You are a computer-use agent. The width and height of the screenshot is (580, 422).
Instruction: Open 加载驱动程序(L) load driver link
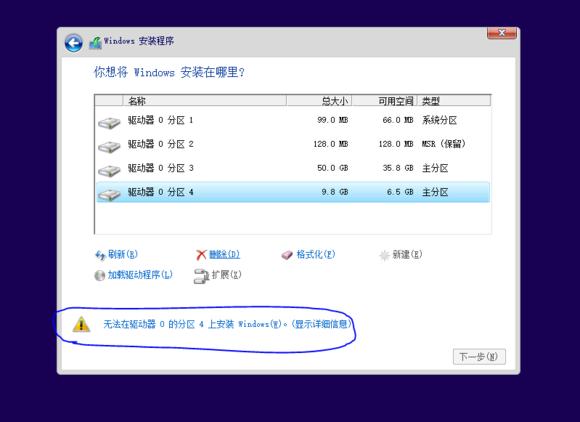click(140, 275)
